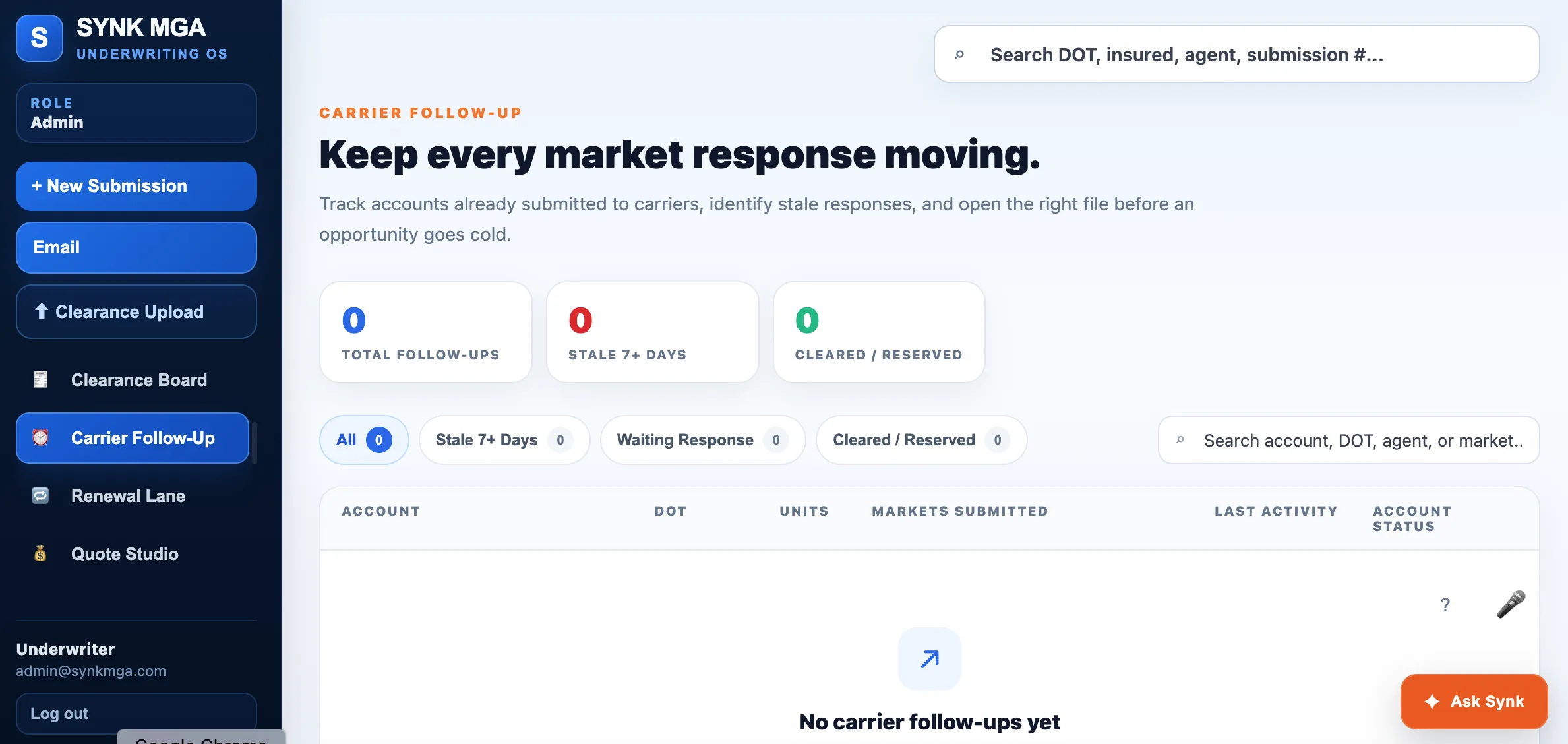Focus the Search account, DOT, agent field
The width and height of the screenshot is (1568, 744).
click(x=1349, y=440)
